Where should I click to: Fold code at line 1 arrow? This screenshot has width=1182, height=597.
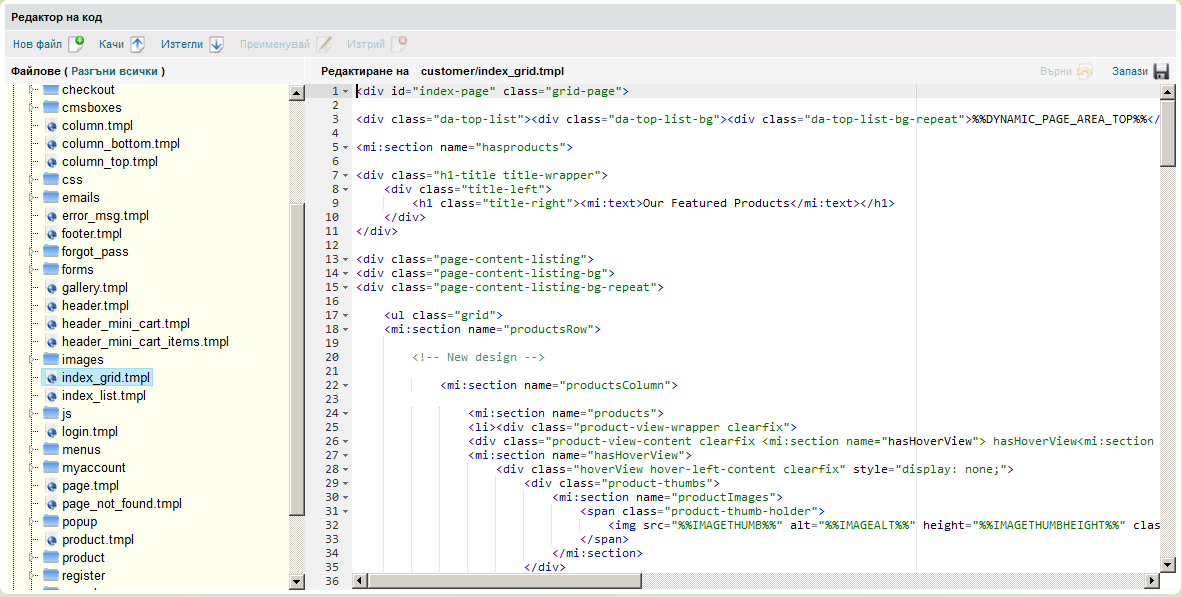(x=346, y=91)
